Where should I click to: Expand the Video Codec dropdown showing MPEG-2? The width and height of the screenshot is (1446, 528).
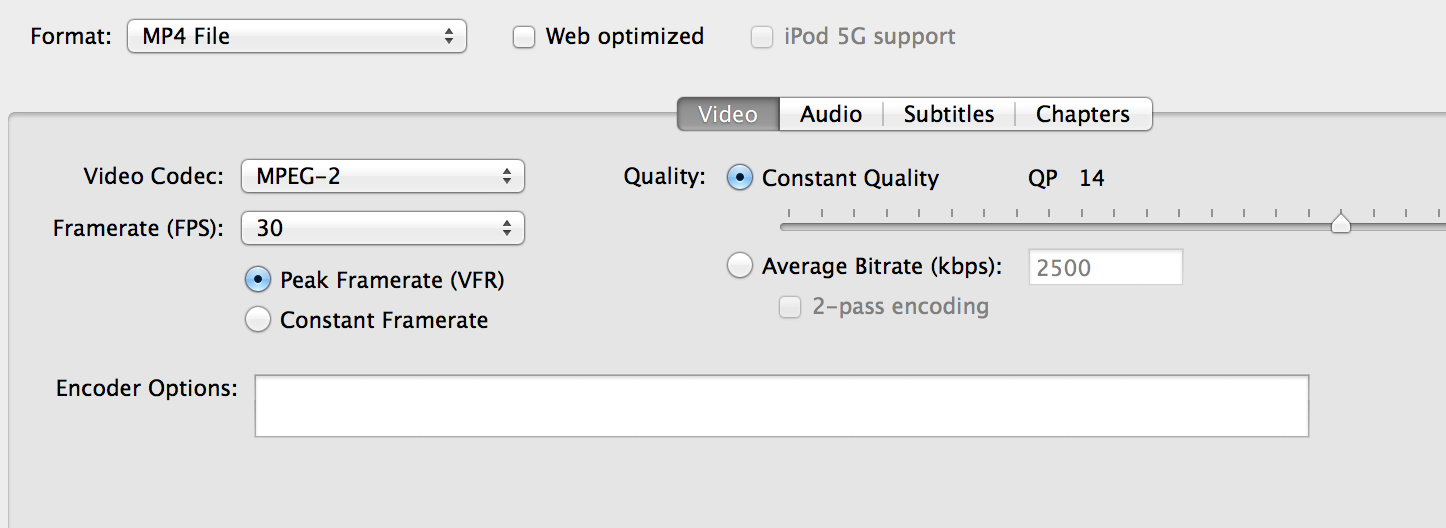coord(383,177)
